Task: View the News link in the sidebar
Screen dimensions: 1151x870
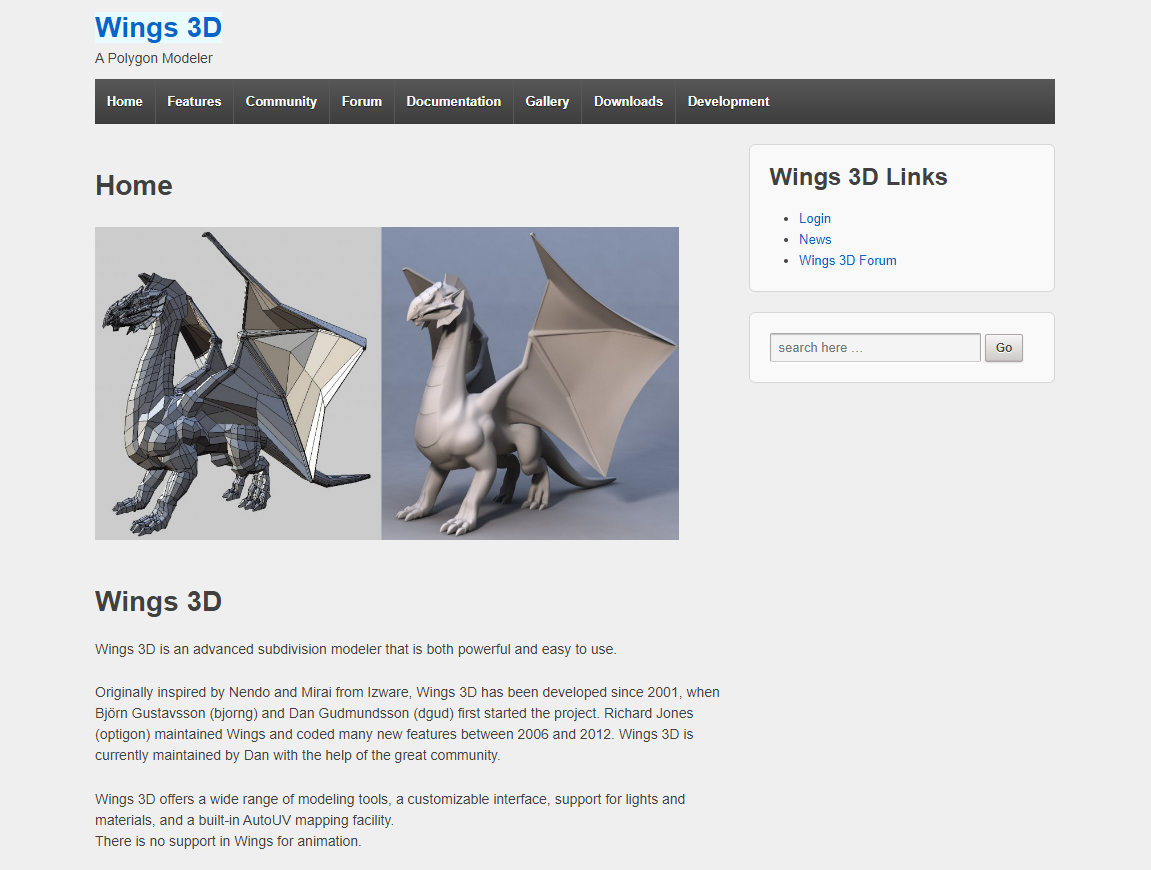Action: [814, 239]
